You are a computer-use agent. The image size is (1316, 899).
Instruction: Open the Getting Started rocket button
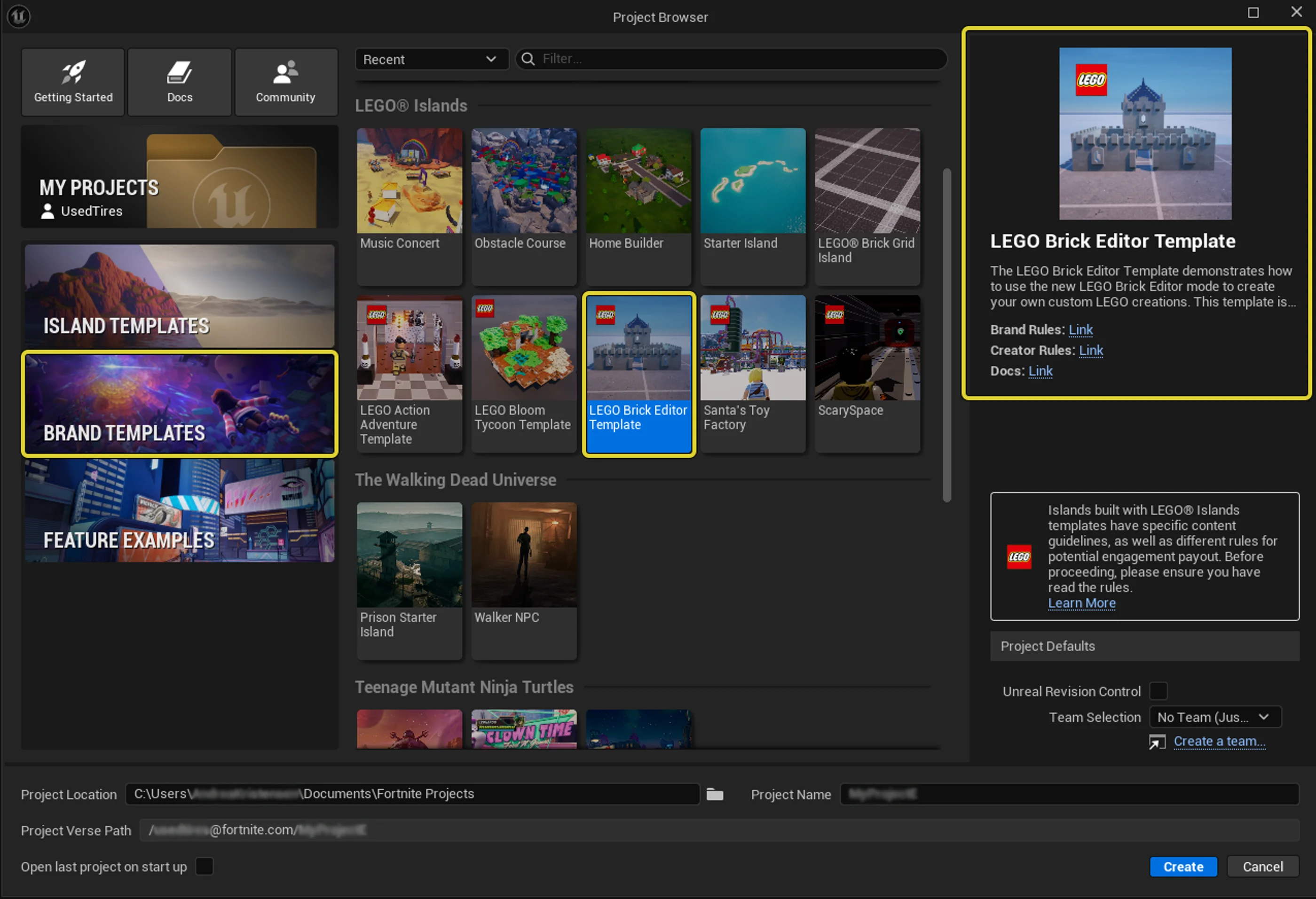[x=73, y=82]
